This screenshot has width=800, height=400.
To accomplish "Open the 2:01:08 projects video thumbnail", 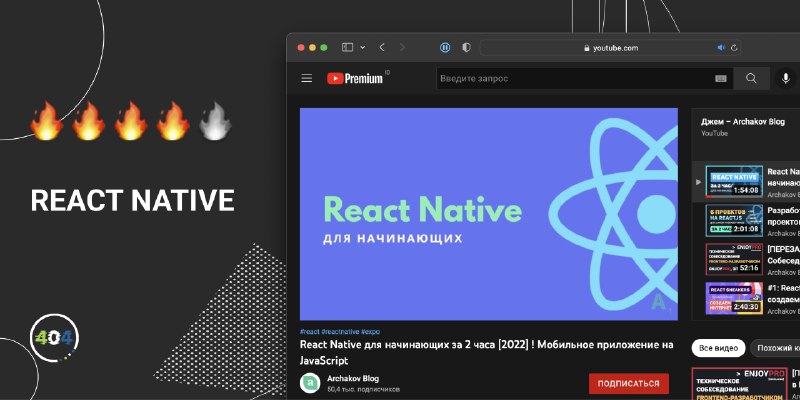I will pos(734,220).
